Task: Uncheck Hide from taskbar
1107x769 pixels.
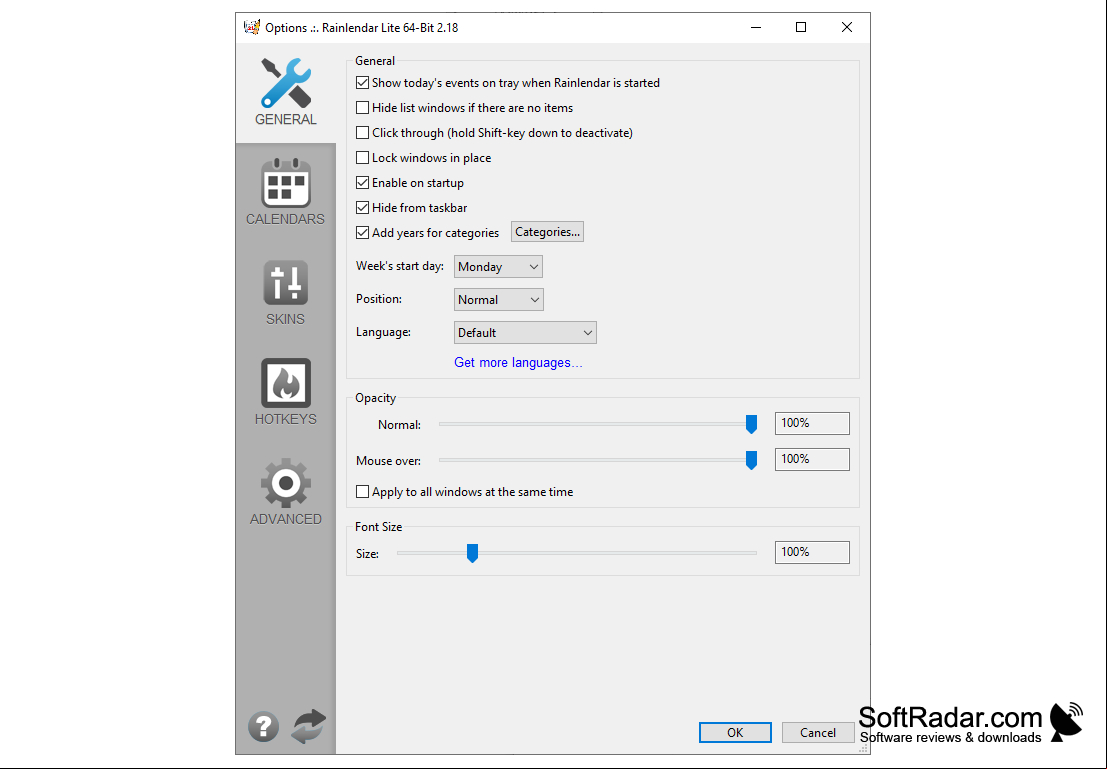Action: pyautogui.click(x=362, y=207)
